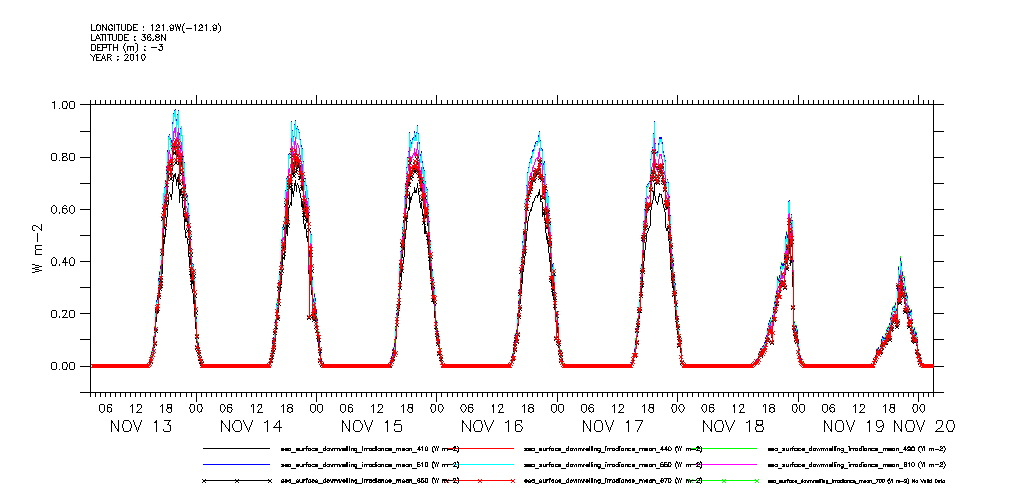
Task: Click the 0.20 y-axis tick label
Action: (65, 313)
